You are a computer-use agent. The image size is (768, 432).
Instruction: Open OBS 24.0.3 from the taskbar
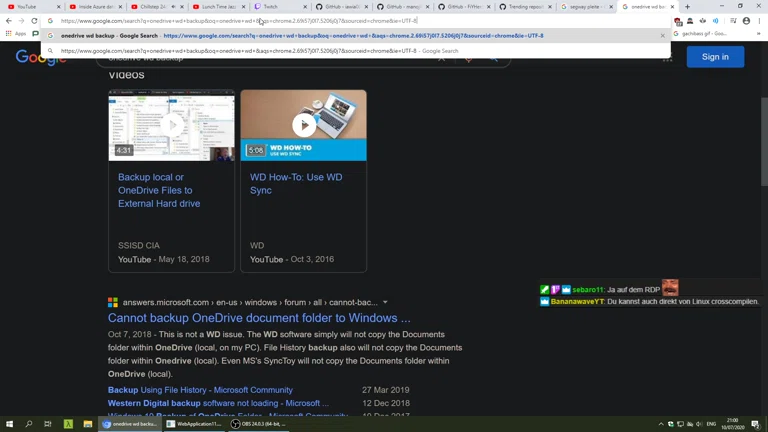(260, 424)
